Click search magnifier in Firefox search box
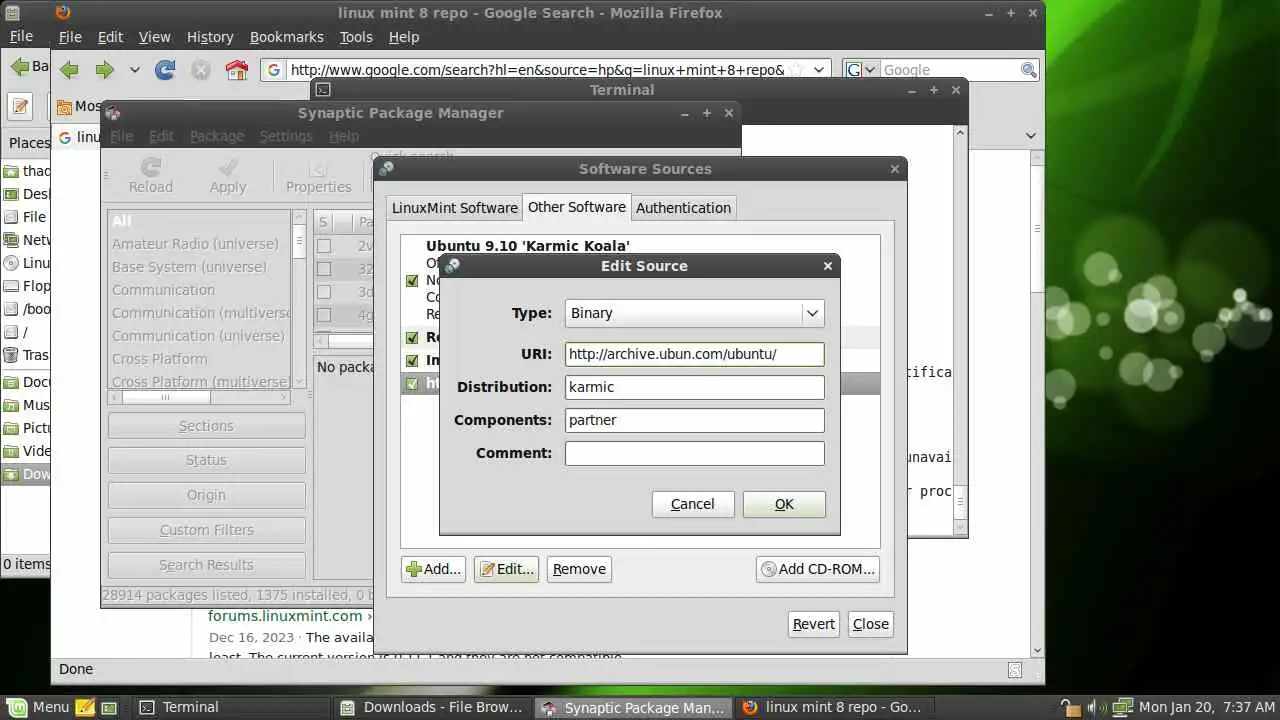This screenshot has height=720, width=1280. 1028,70
